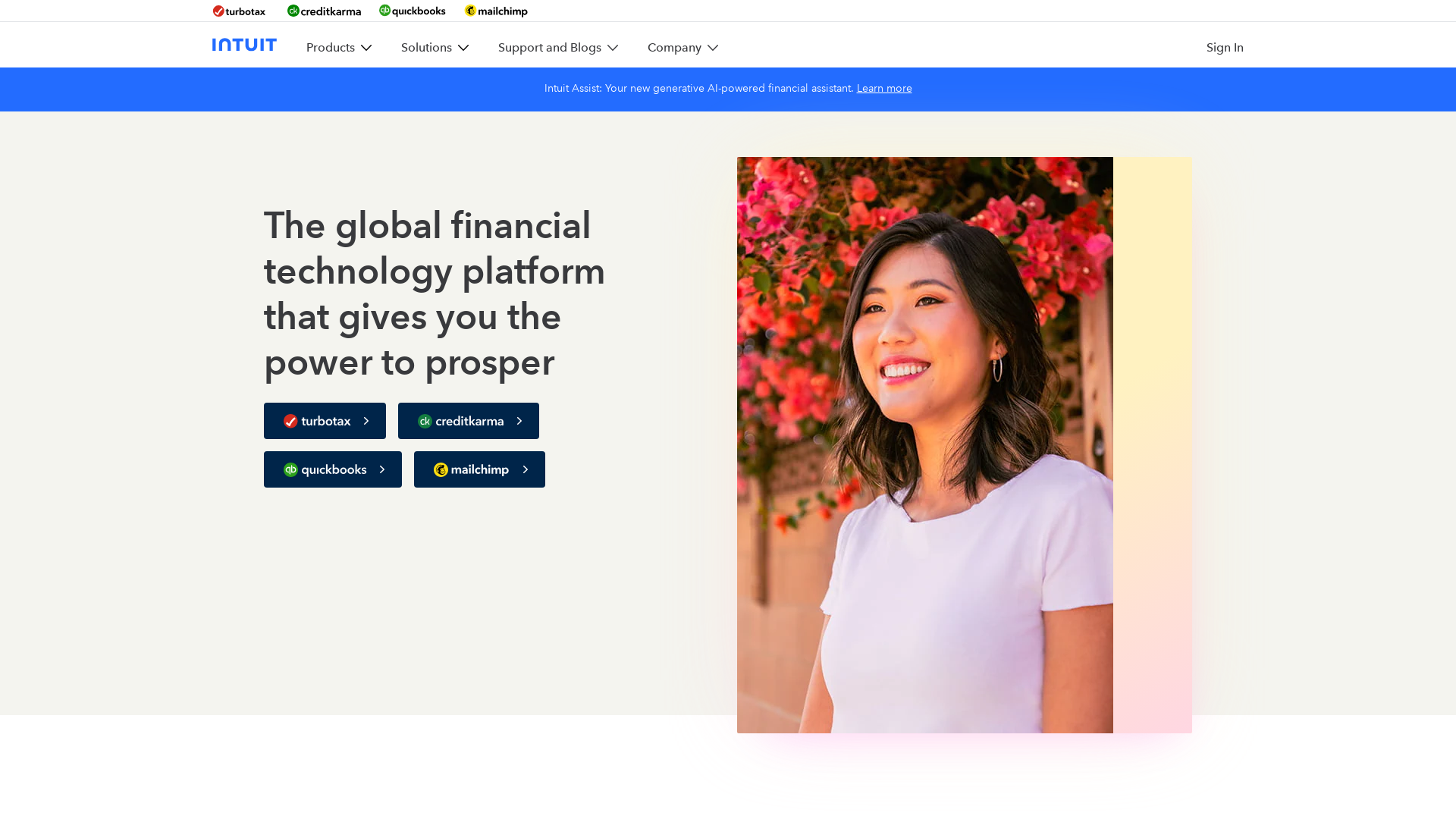This screenshot has height=819, width=1456.
Task: Click the chevron beside Products
Action: point(366,48)
